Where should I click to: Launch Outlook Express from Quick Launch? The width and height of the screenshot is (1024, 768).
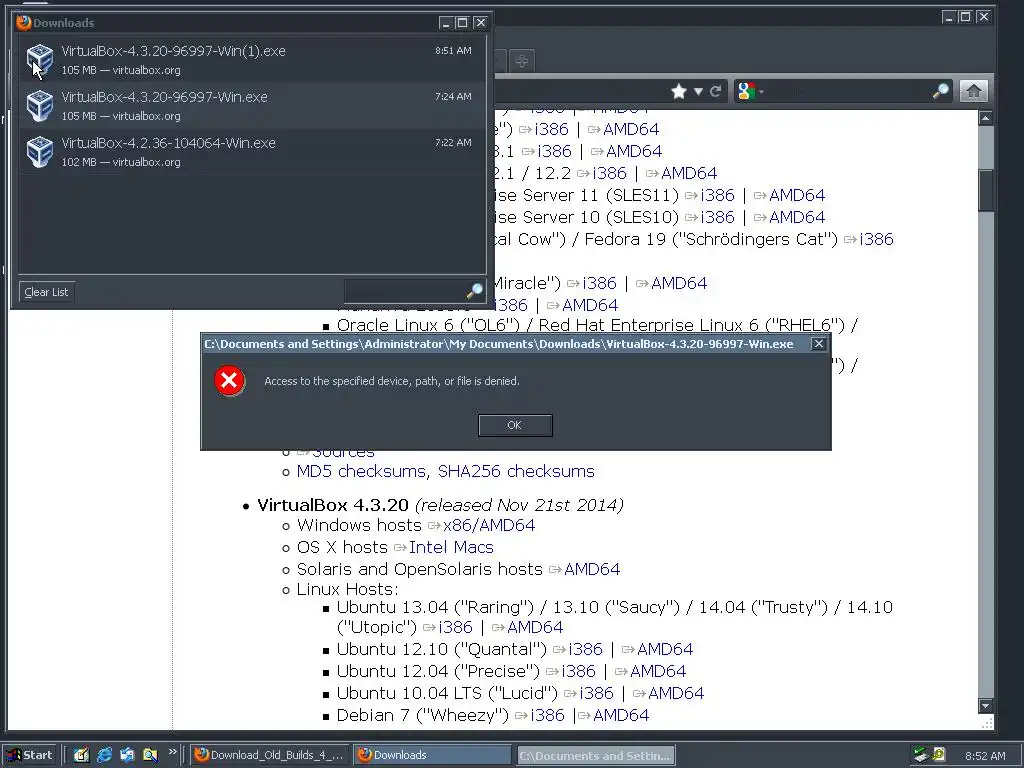(127, 755)
